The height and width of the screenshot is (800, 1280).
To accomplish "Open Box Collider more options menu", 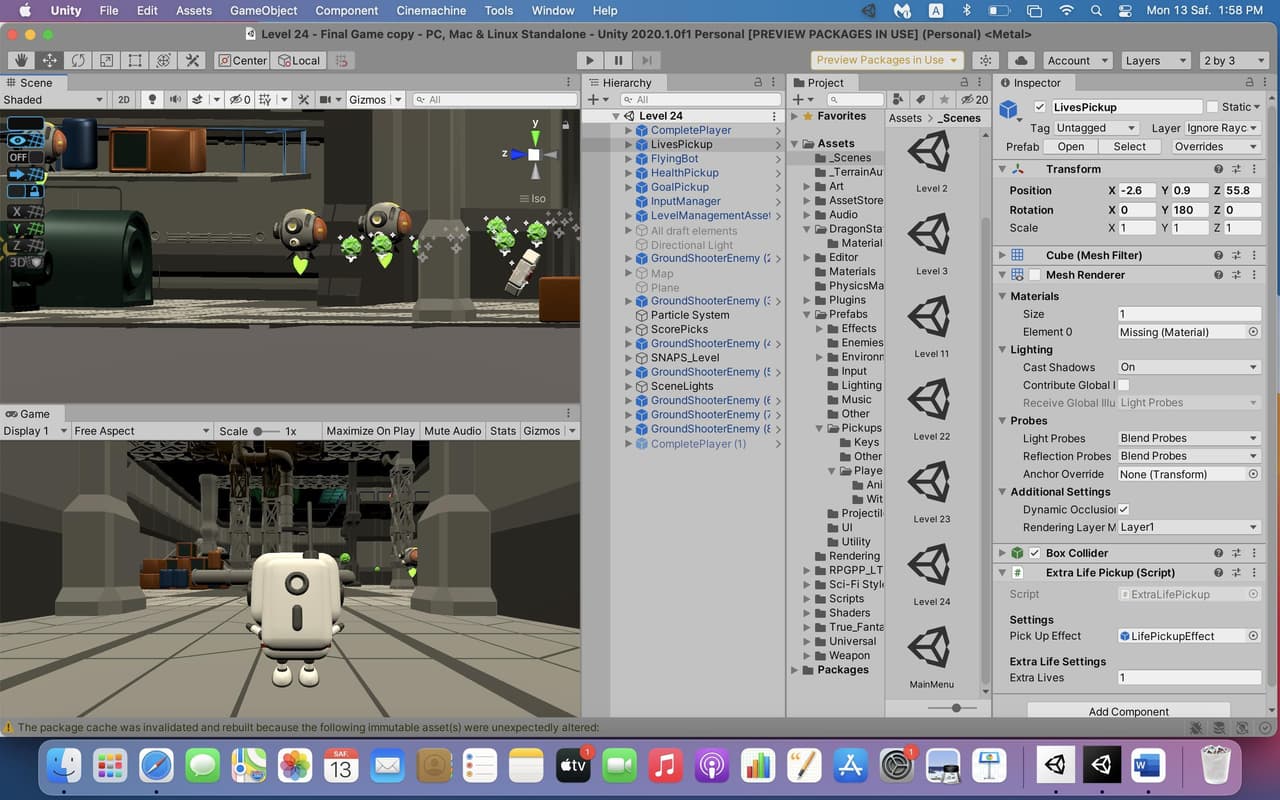I will [1254, 553].
